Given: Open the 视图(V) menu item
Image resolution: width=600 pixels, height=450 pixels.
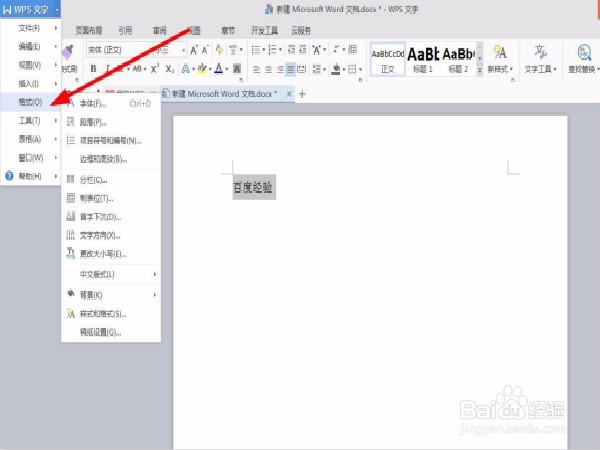Looking at the screenshot, I should (31, 65).
